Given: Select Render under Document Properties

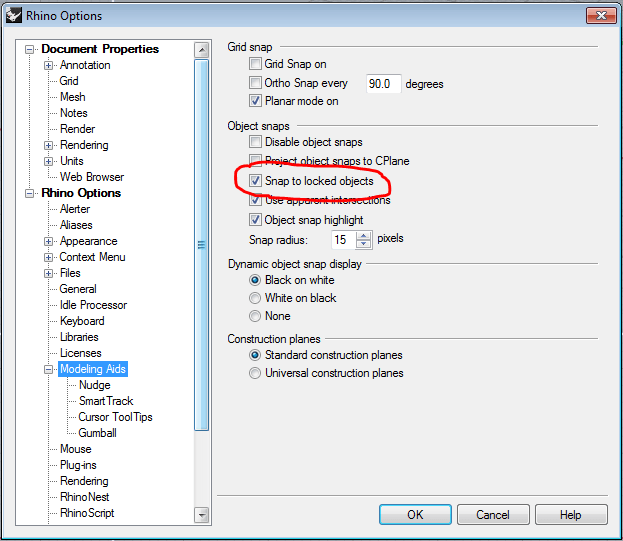Looking at the screenshot, I should (77, 129).
